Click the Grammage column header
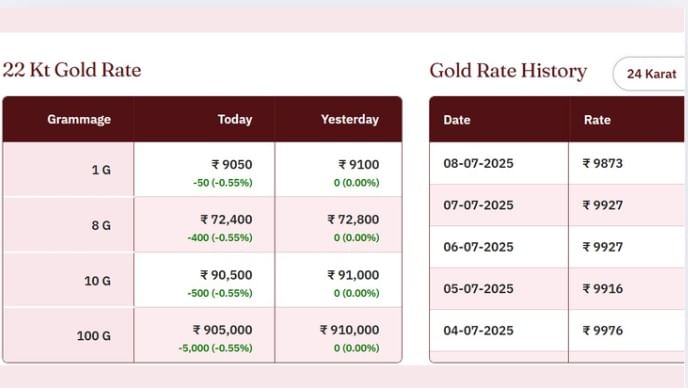The width and height of the screenshot is (688, 388). coord(79,119)
